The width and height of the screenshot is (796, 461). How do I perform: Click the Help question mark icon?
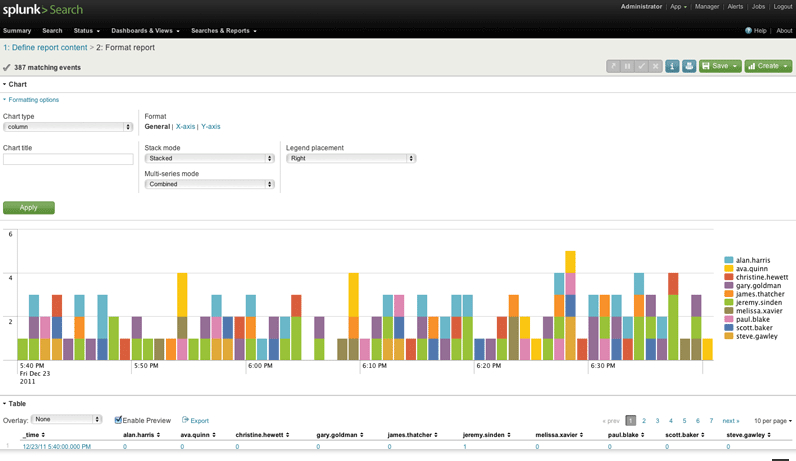748,31
